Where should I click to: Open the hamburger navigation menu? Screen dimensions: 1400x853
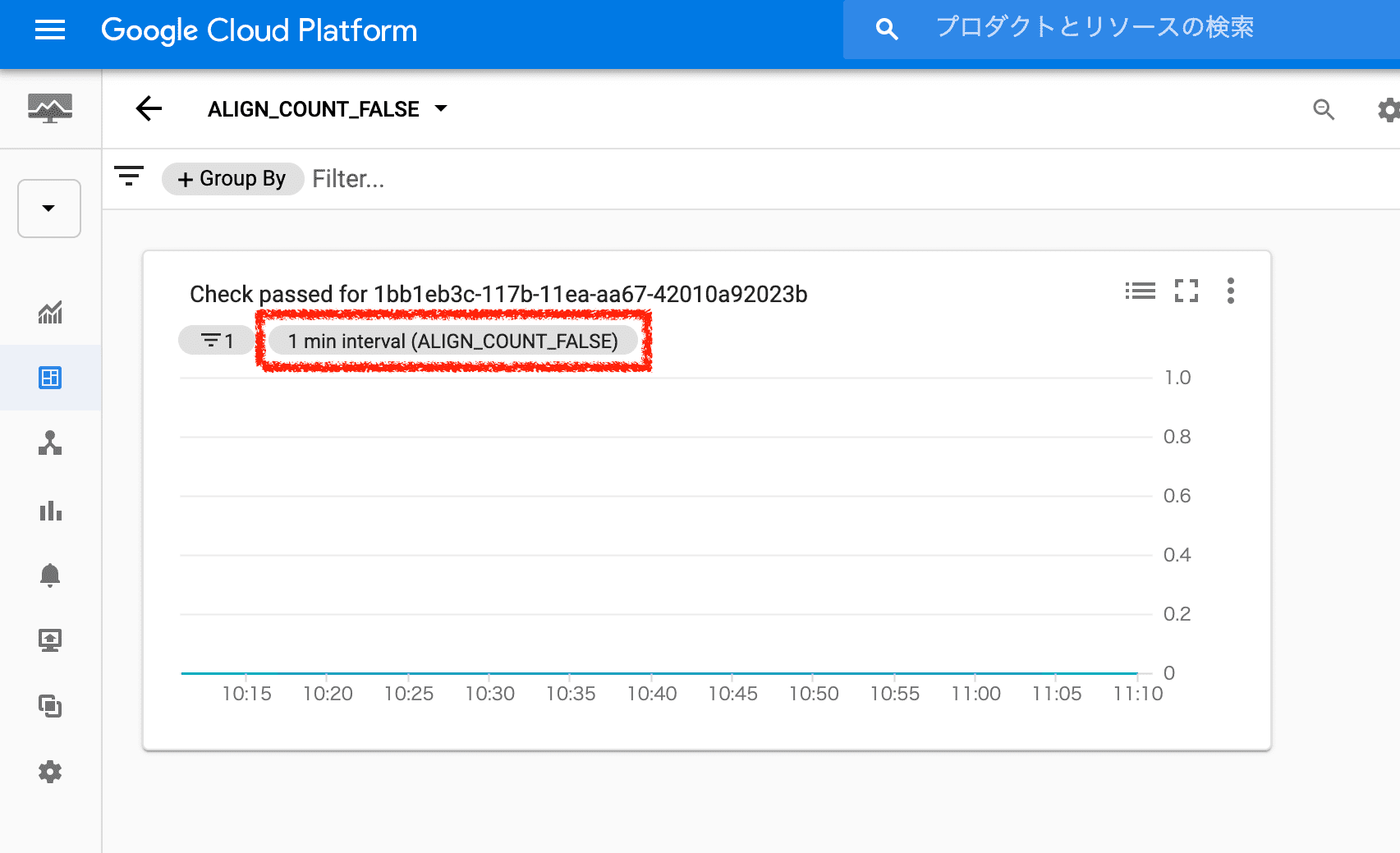pyautogui.click(x=50, y=31)
